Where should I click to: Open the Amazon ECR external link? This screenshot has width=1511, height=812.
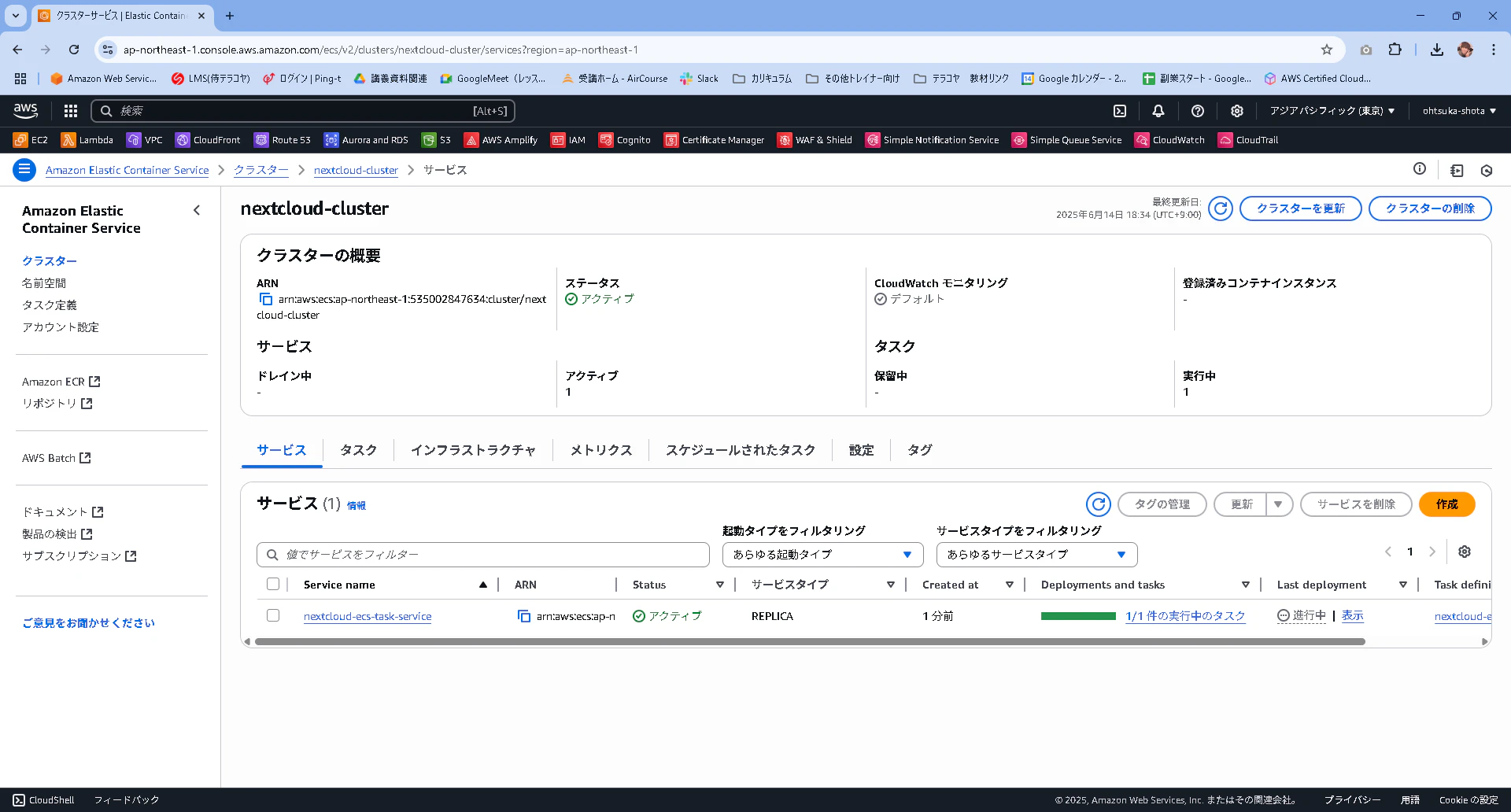click(61, 382)
